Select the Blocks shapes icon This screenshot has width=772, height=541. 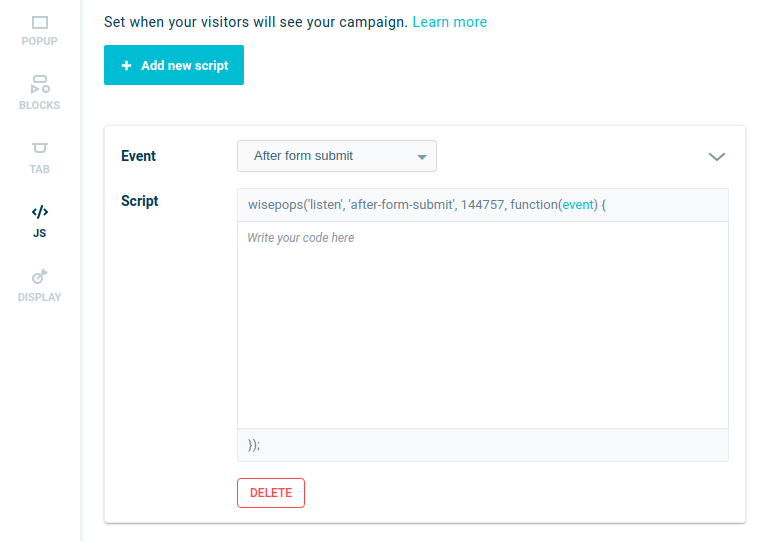point(40,84)
